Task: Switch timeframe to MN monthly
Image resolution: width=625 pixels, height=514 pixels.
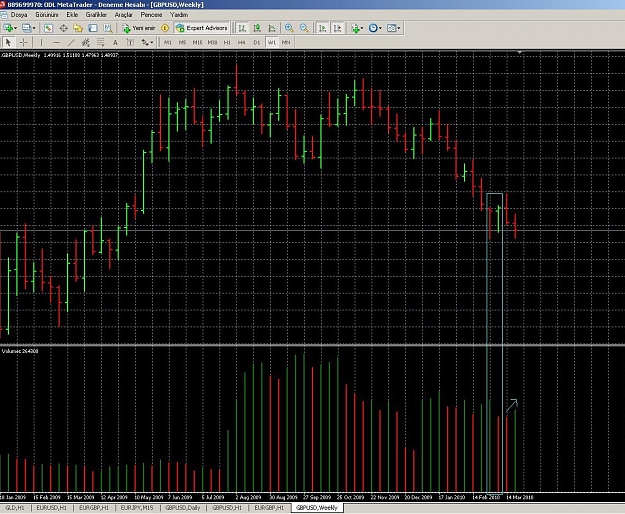Action: coord(286,42)
